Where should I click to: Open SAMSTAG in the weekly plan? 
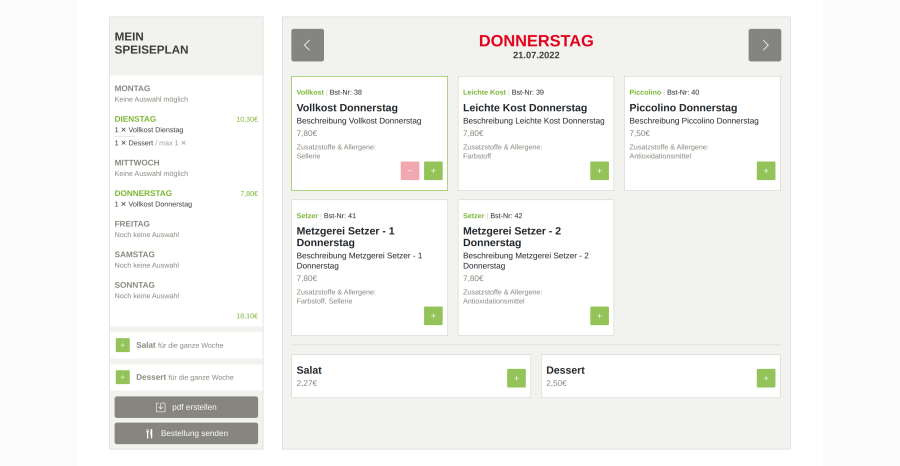(134, 254)
